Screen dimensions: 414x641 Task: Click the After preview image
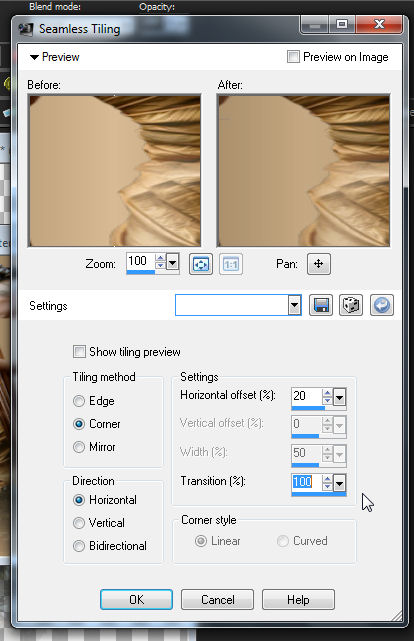[x=303, y=170]
